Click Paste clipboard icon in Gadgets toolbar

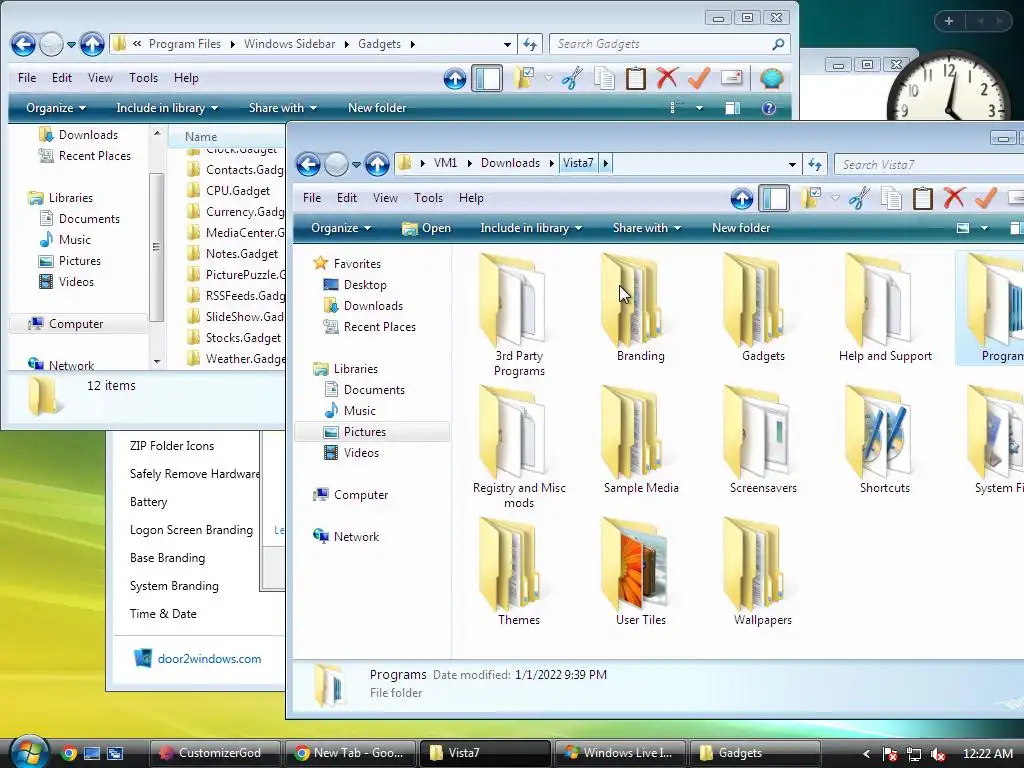[635, 78]
